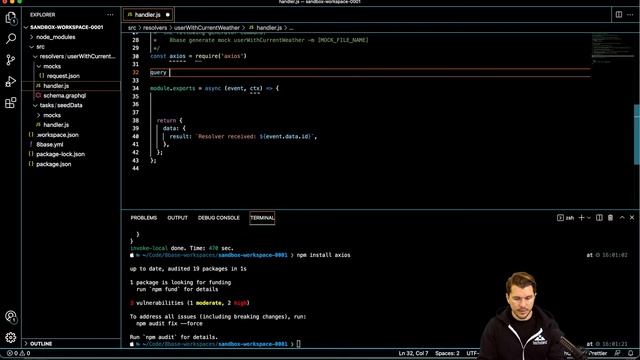The width and height of the screenshot is (640, 360).
Task: Open request.json in the explorer
Action: tap(63, 76)
